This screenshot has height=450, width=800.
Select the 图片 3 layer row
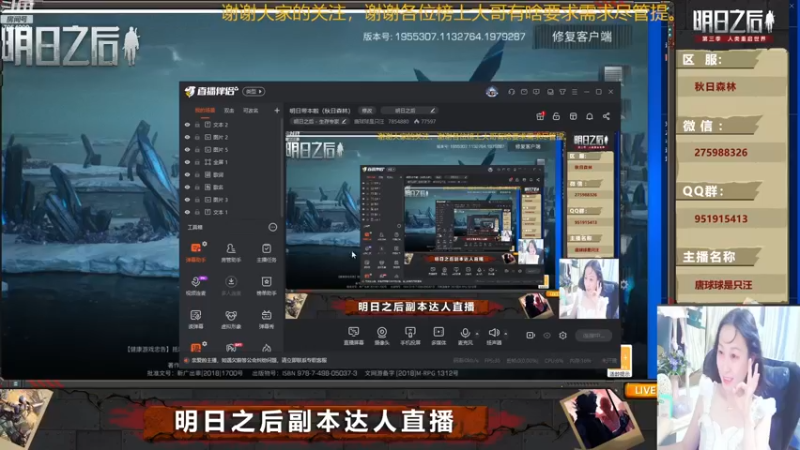pyautogui.click(x=232, y=199)
